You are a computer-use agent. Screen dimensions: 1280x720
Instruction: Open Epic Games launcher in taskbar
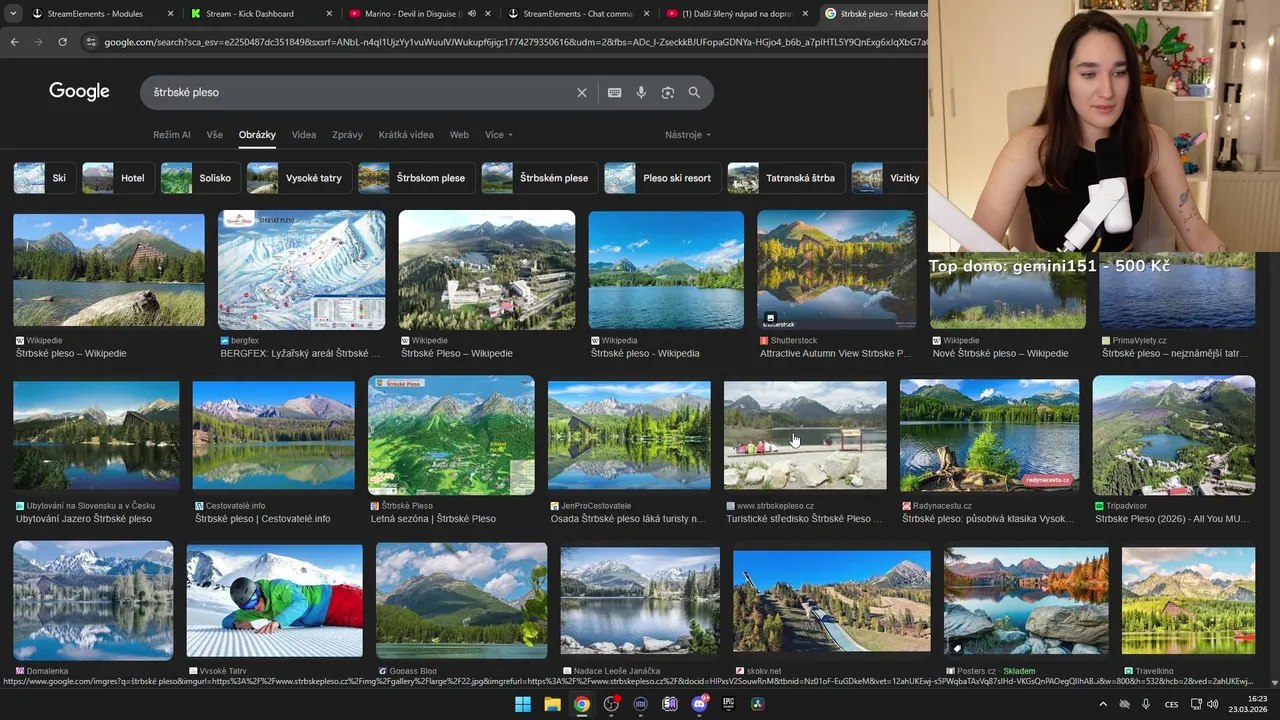tap(728, 704)
